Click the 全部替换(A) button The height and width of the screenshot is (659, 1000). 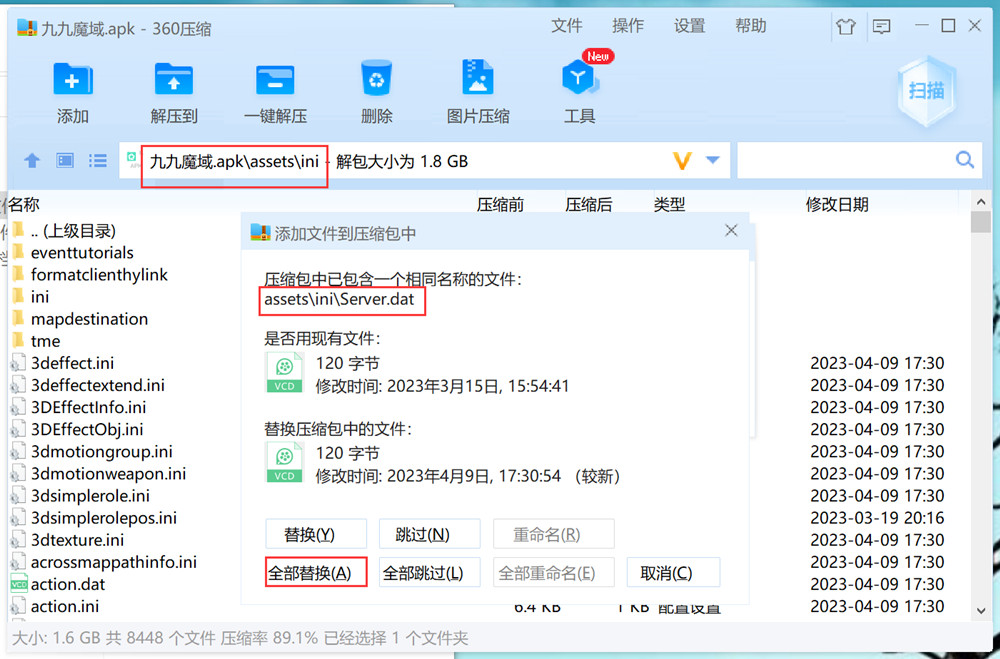coord(316,573)
